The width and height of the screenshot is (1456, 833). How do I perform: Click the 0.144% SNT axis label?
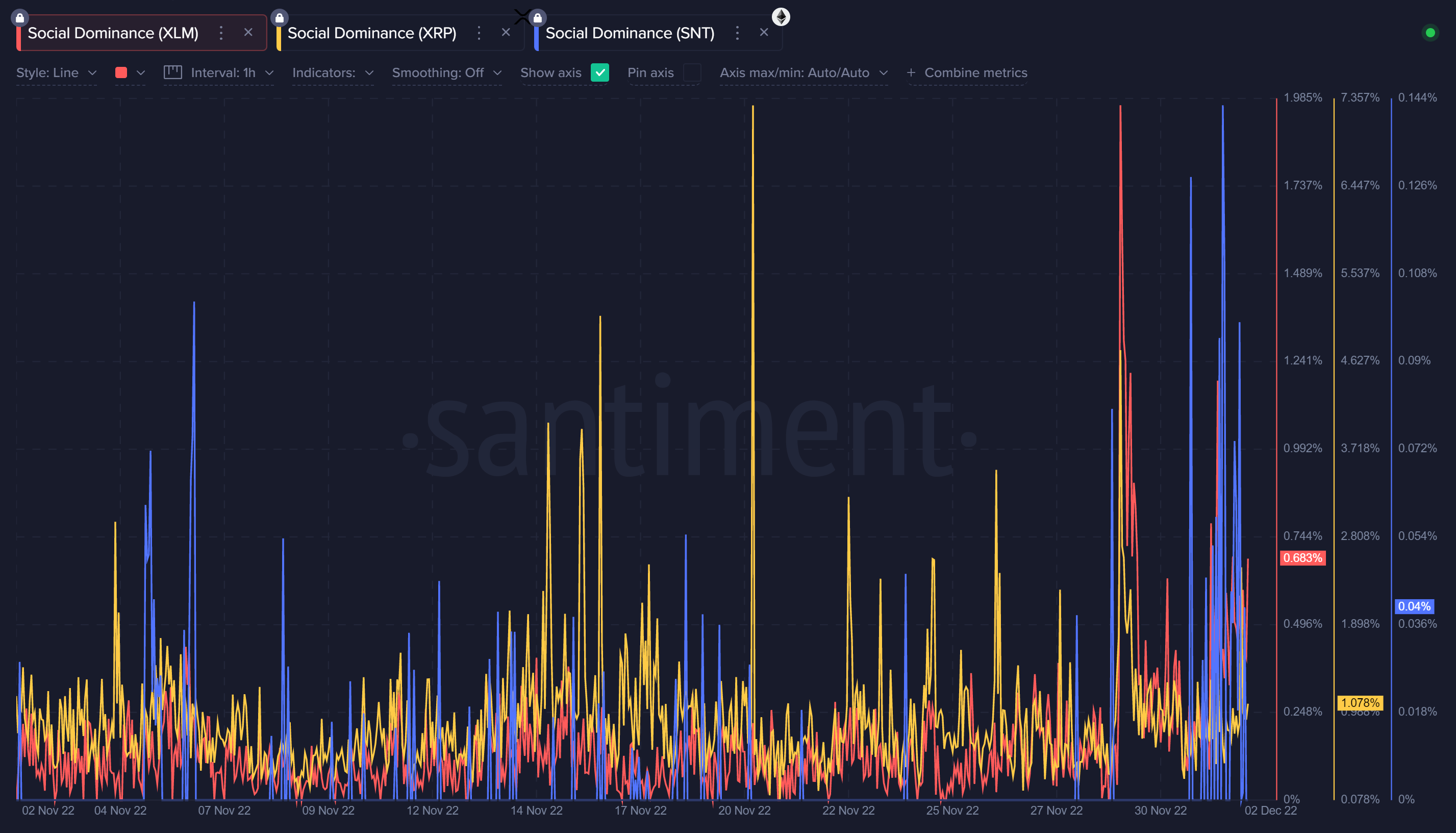[1417, 97]
